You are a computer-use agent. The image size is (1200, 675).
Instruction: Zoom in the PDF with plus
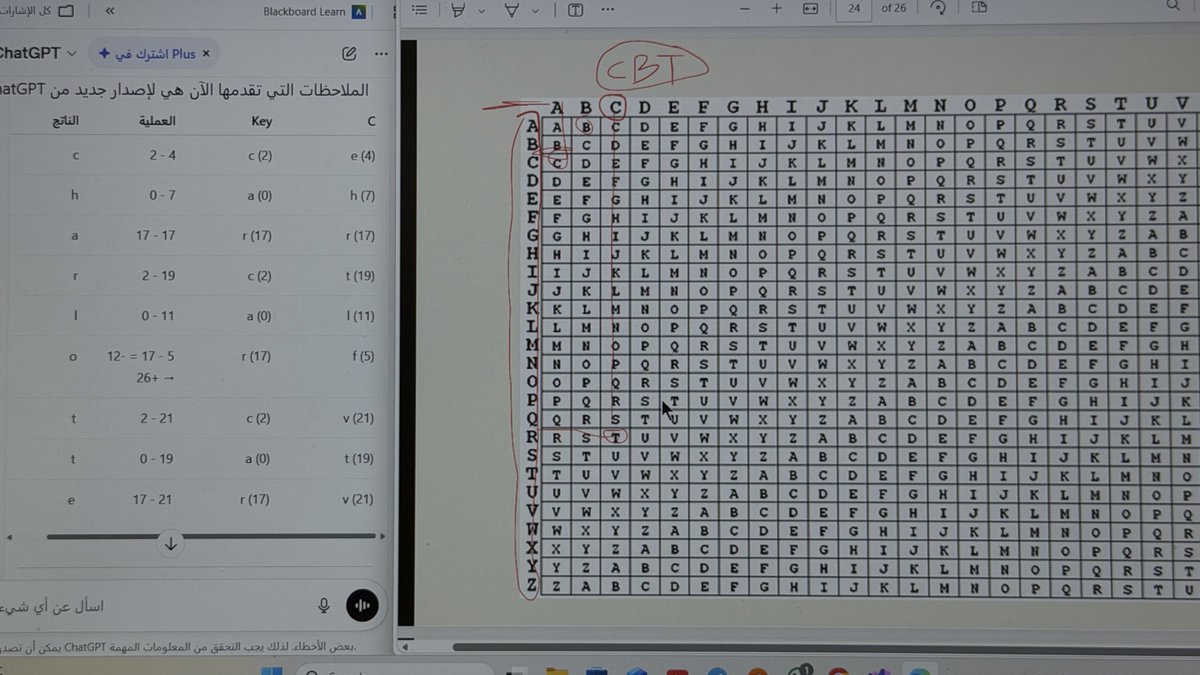776,9
